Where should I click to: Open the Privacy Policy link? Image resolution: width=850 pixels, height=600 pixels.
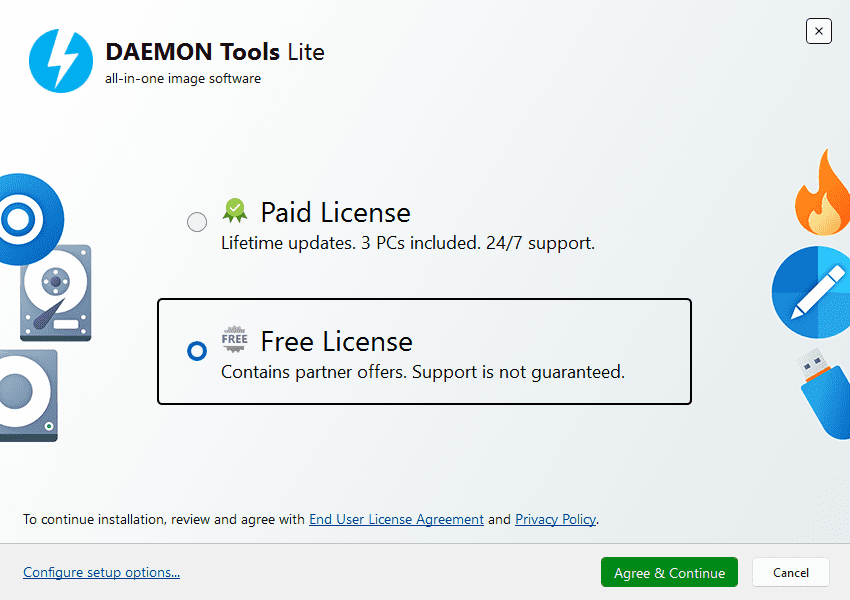(555, 520)
